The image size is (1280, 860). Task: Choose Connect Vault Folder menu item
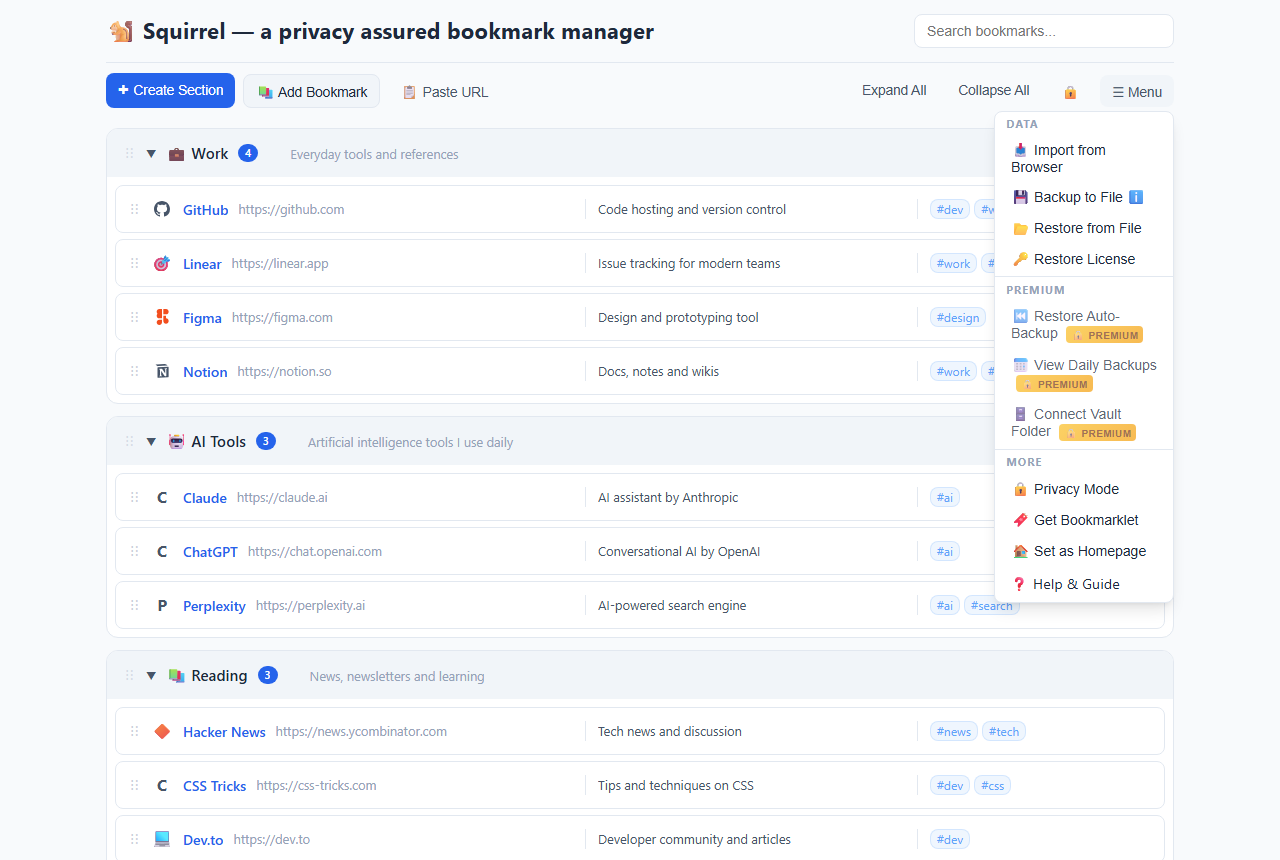[1084, 423]
